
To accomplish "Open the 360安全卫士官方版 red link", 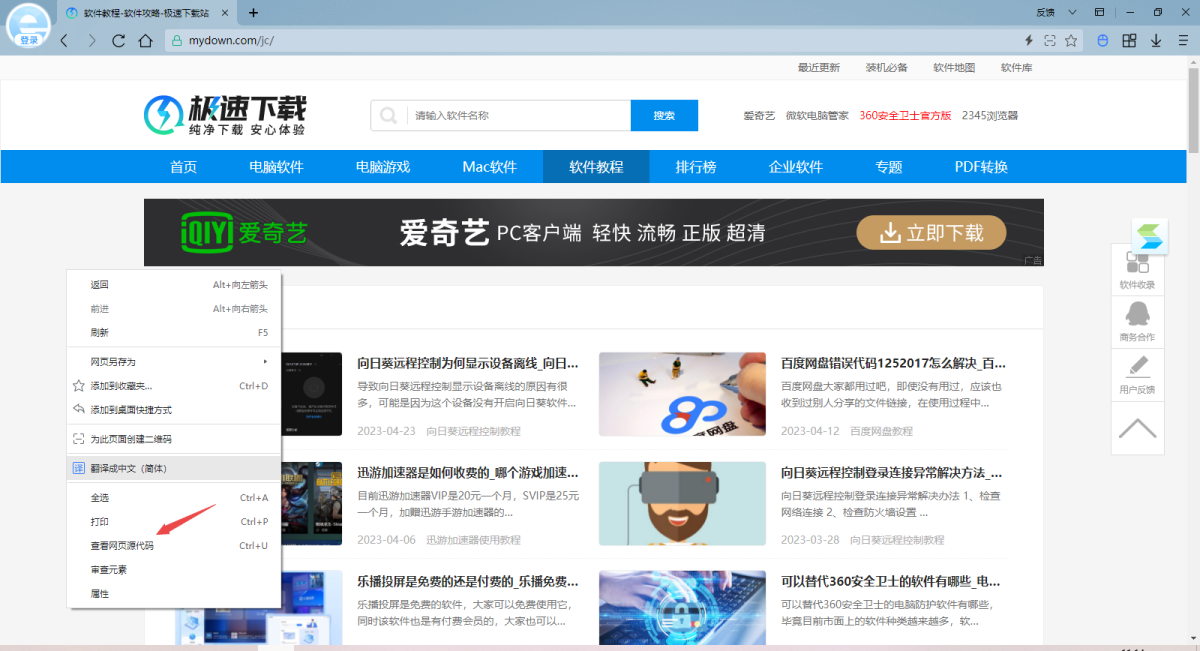I will click(905, 116).
